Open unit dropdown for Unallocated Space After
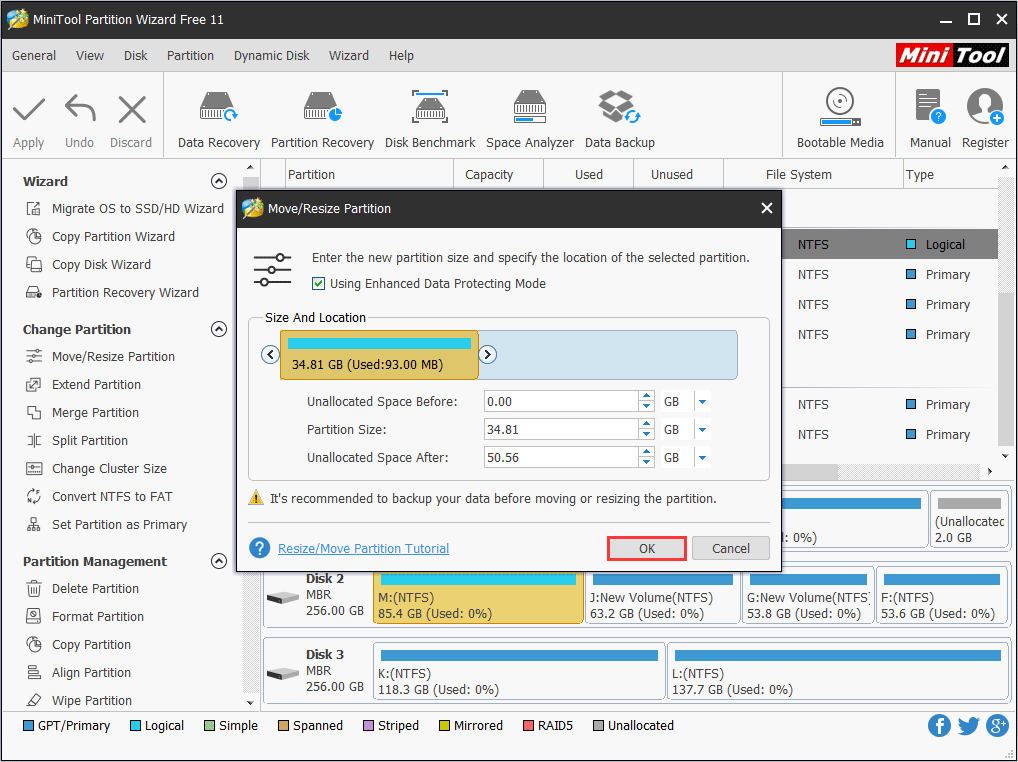Screen dimensions: 1018x762 pos(702,458)
